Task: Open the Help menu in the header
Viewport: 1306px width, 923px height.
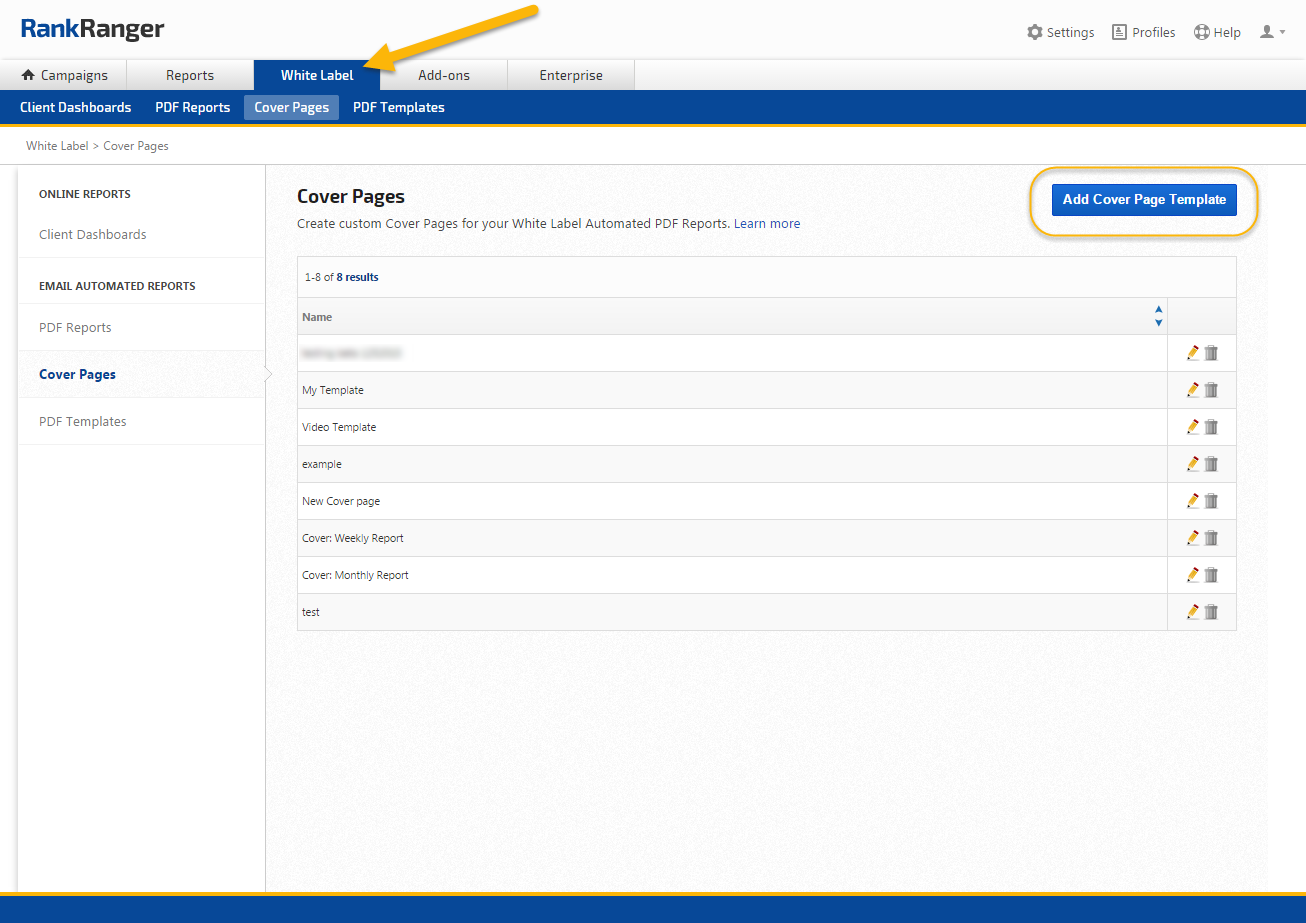Action: 1217,32
